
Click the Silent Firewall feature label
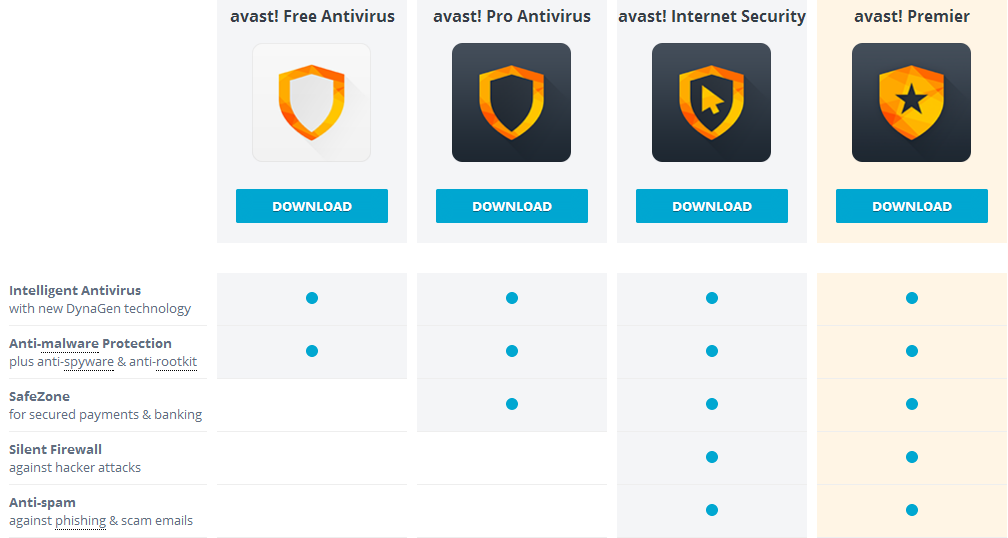point(55,449)
